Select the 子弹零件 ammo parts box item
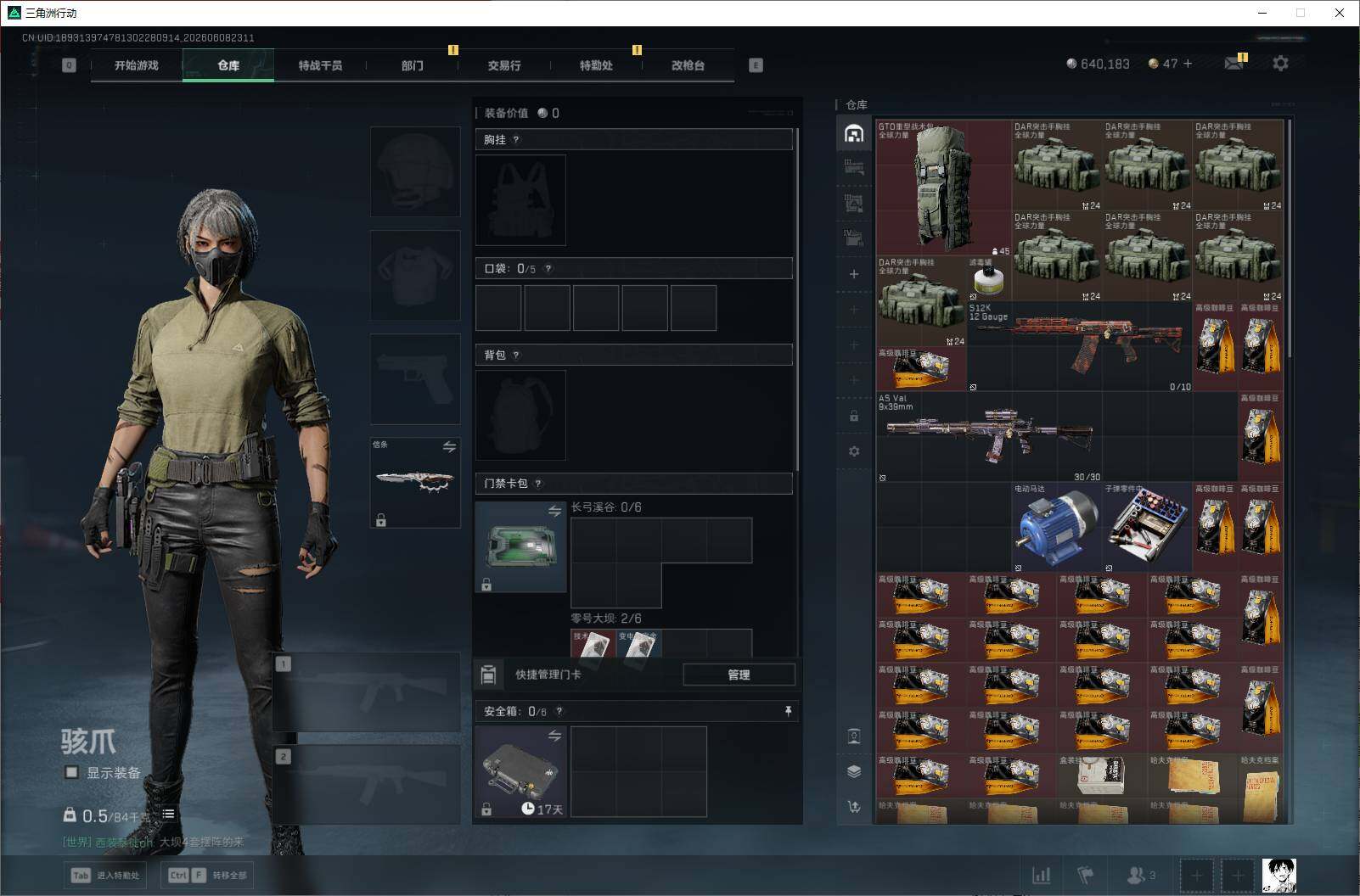This screenshot has height=896, width=1360. click(x=1147, y=527)
